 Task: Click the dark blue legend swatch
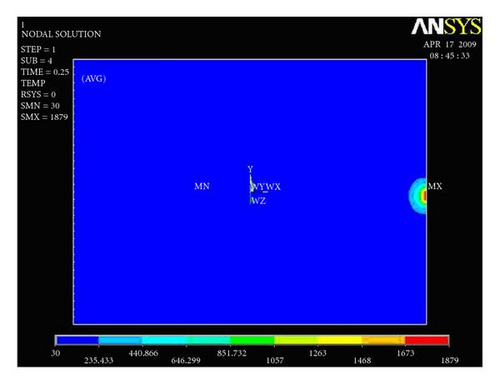point(77,340)
